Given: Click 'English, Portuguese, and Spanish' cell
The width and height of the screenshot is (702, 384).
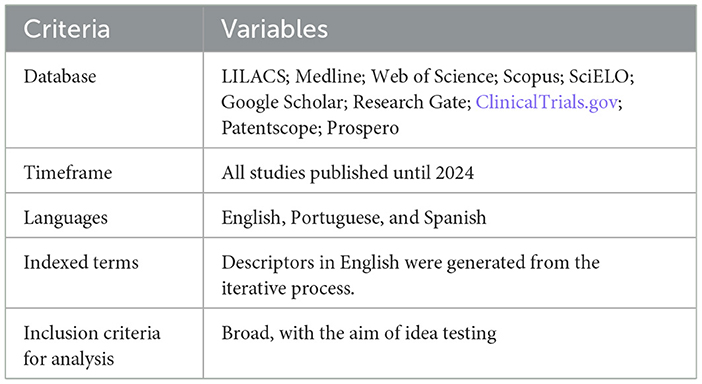Looking at the screenshot, I should (x=354, y=218).
